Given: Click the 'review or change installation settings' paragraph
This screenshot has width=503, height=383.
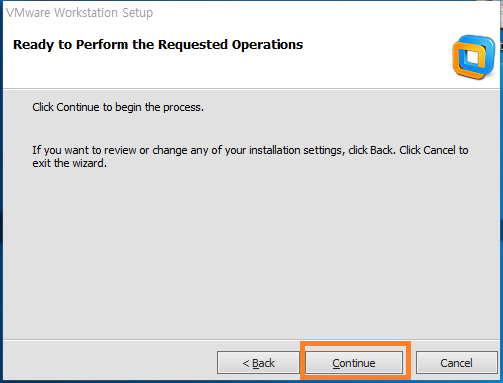Looking at the screenshot, I should click(250, 157).
